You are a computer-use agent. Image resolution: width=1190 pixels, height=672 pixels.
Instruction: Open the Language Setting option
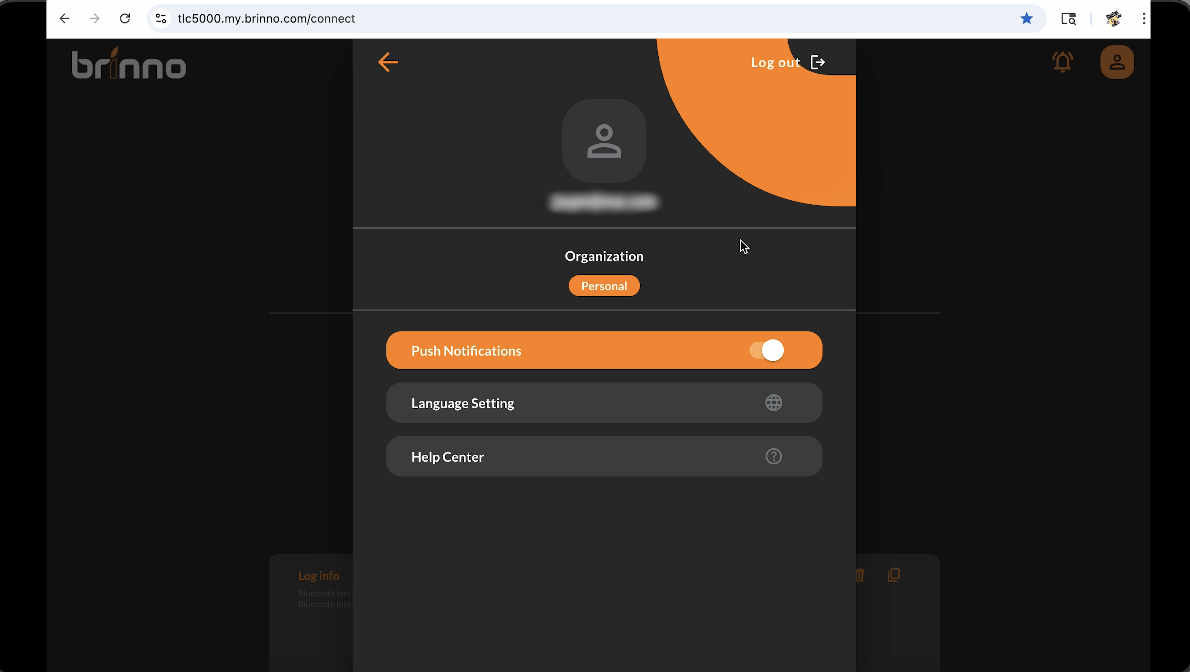tap(603, 403)
